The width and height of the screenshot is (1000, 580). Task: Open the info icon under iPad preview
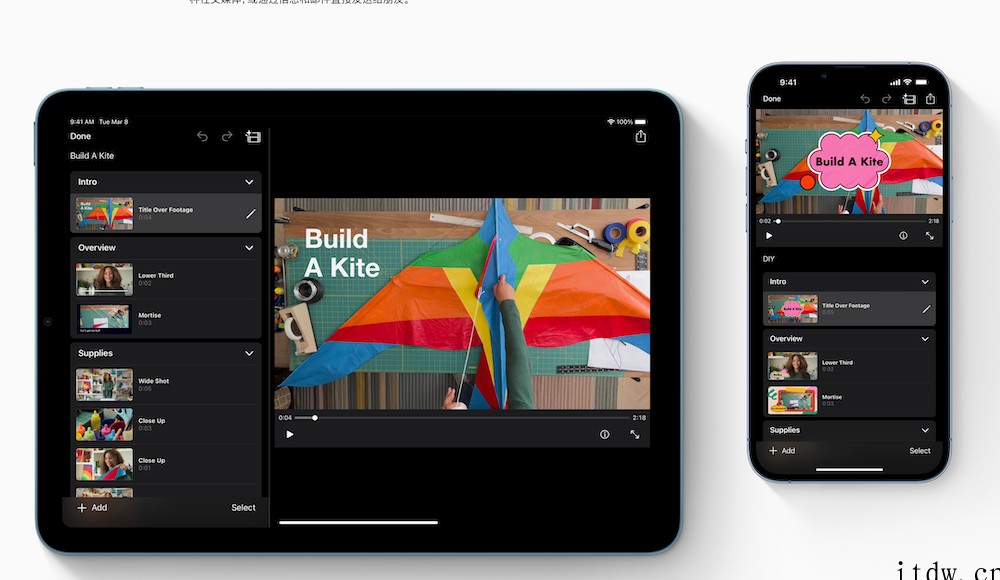(604, 434)
